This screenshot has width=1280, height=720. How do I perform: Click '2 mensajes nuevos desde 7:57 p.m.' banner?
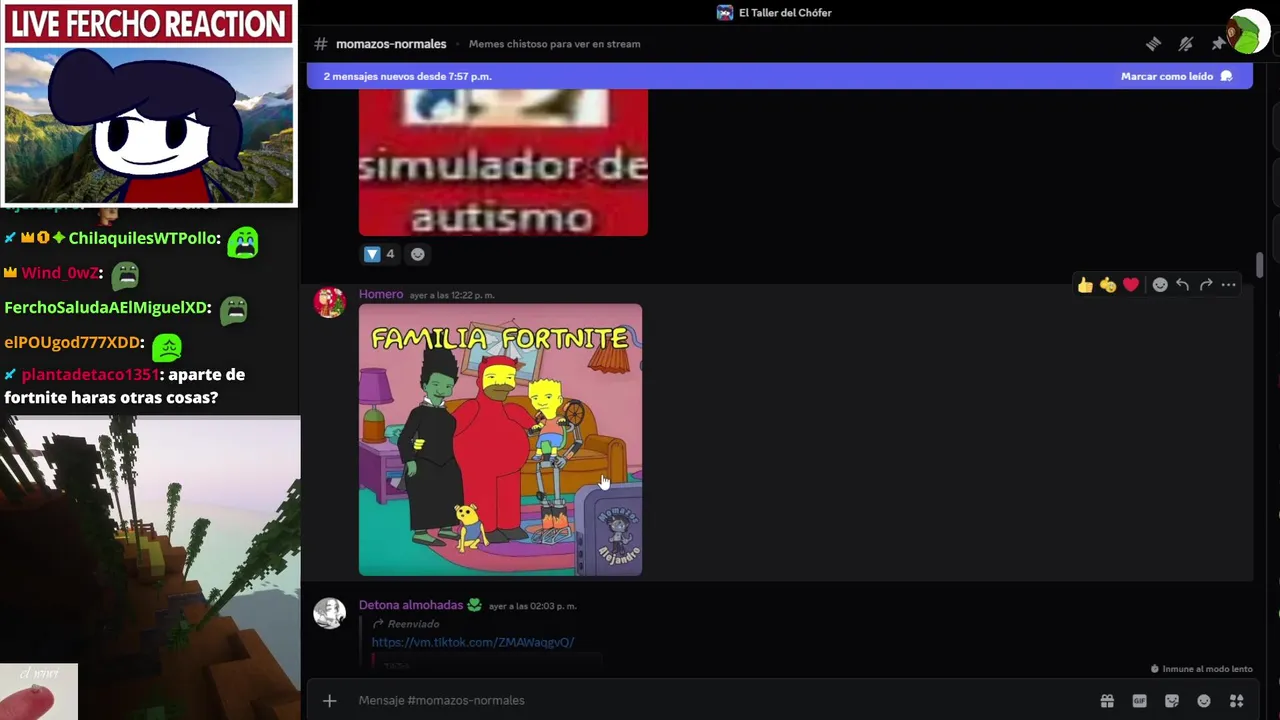407,76
